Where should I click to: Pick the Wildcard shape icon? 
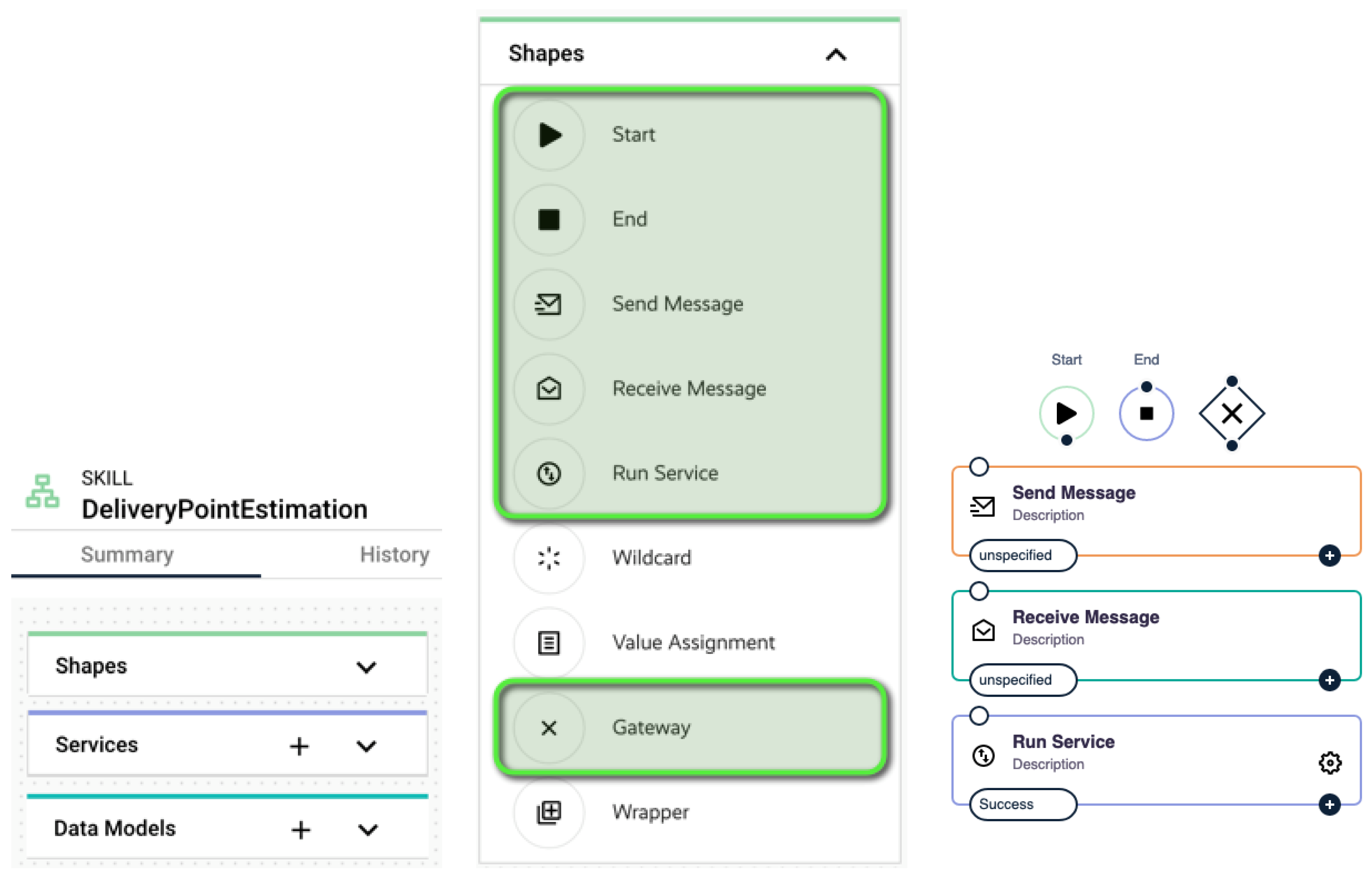tap(549, 558)
